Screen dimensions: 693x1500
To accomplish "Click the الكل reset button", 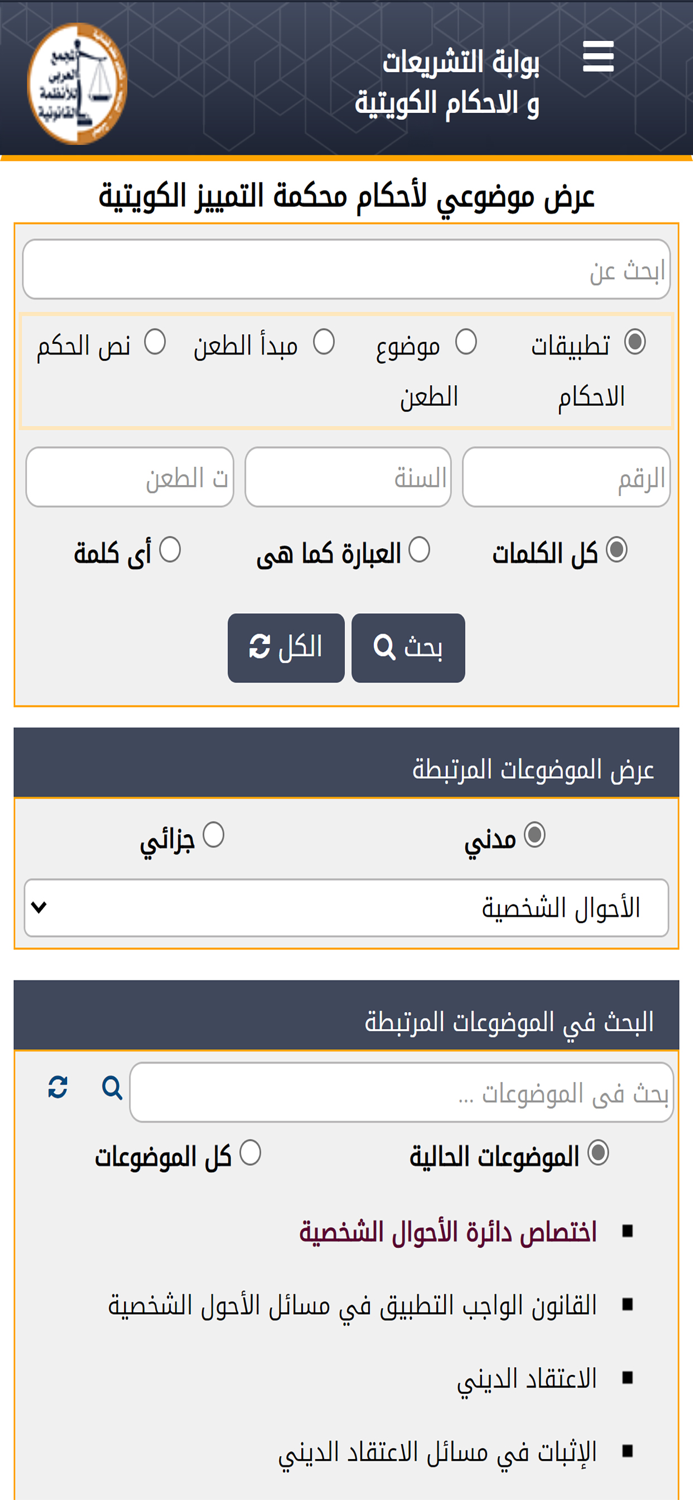I will pos(287,647).
